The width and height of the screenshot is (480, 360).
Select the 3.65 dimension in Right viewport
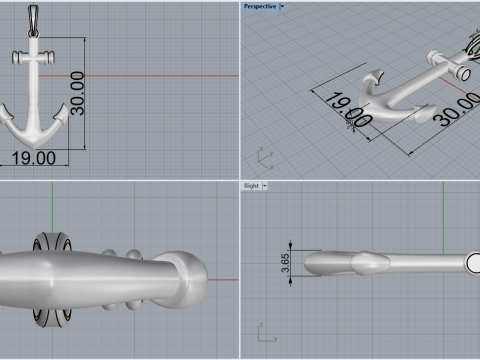(285, 263)
